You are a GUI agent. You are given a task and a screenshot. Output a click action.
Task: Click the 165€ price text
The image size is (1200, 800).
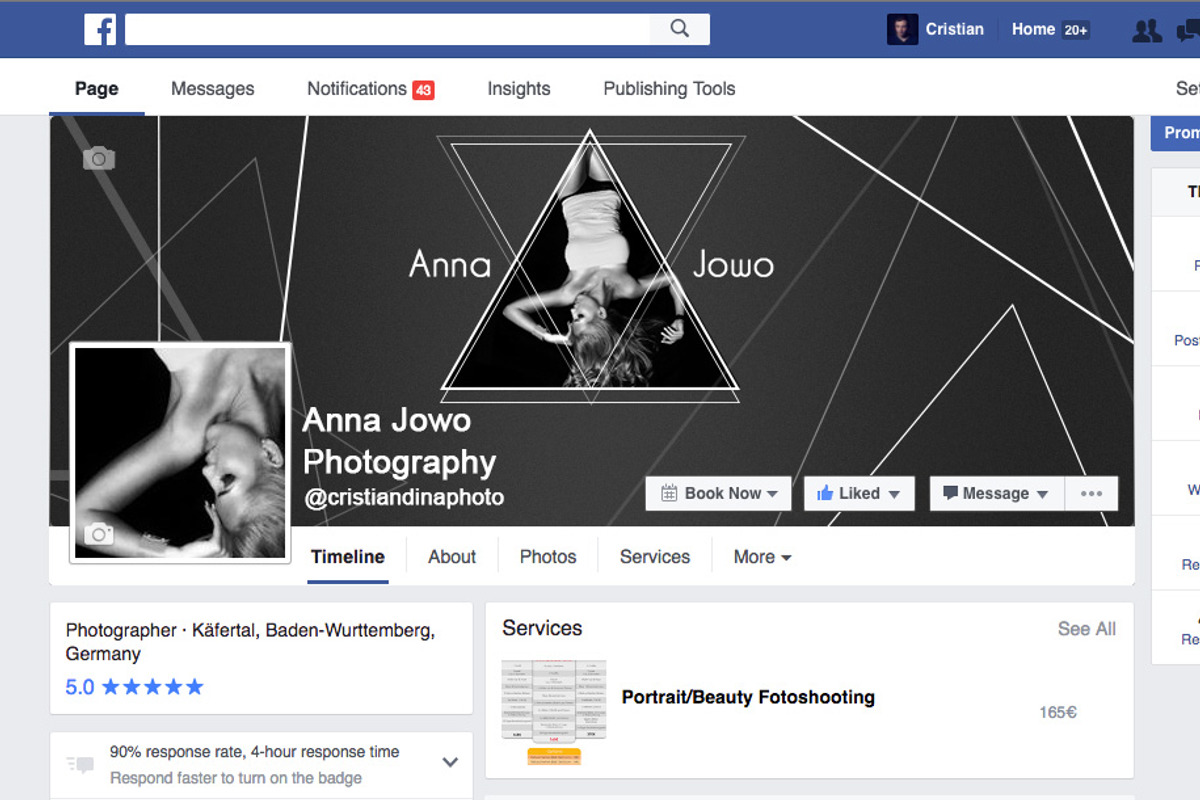click(x=1058, y=713)
